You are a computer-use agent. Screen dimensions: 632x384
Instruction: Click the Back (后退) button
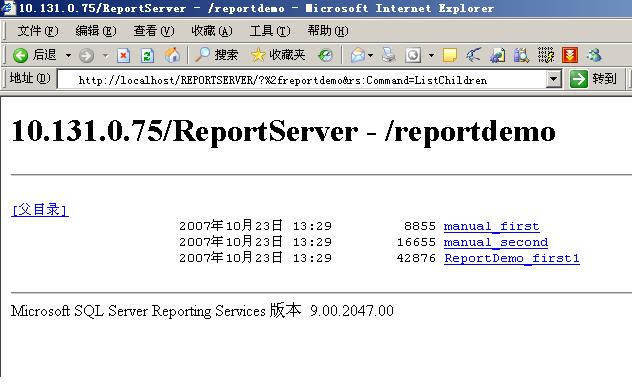(x=35, y=55)
